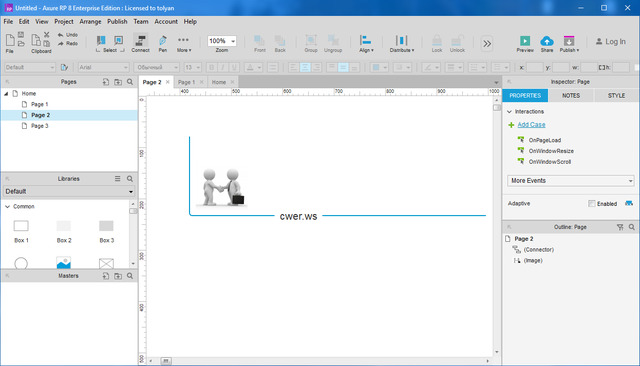Switch to the STYLE tab

pos(616,95)
